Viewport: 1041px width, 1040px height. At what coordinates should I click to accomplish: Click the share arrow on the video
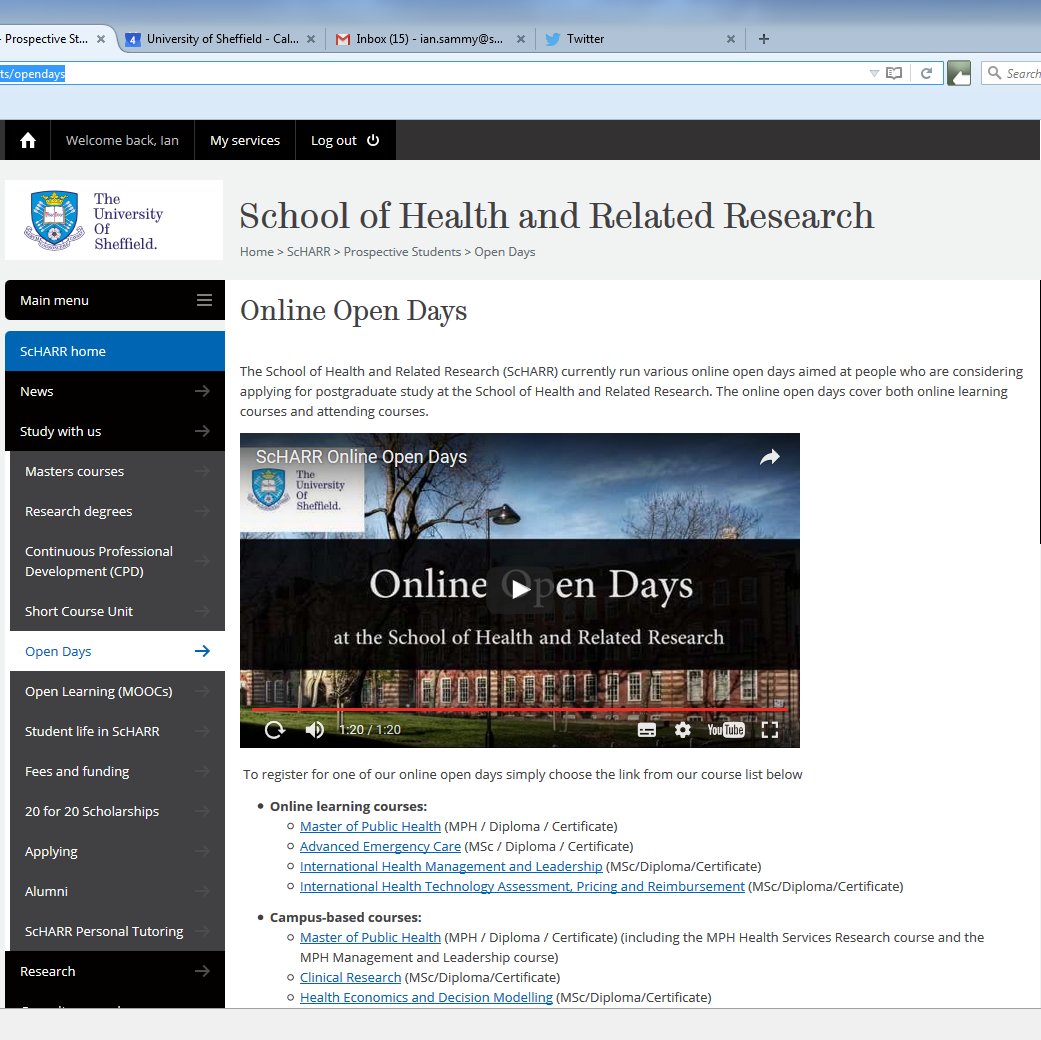[x=769, y=457]
